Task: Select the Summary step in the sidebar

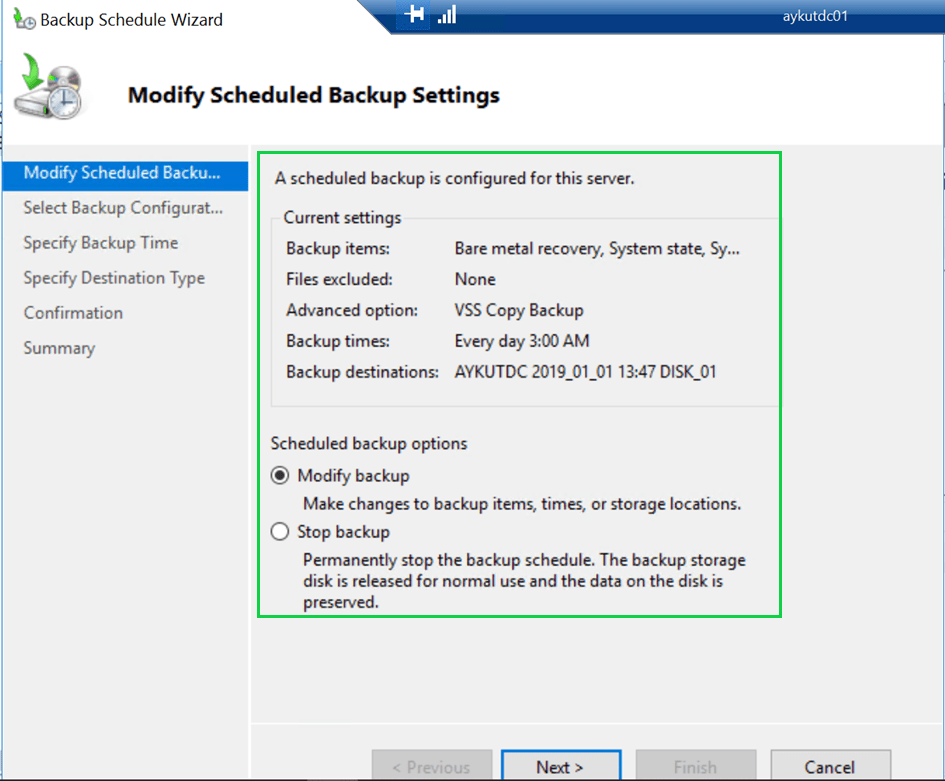Action: pos(59,348)
